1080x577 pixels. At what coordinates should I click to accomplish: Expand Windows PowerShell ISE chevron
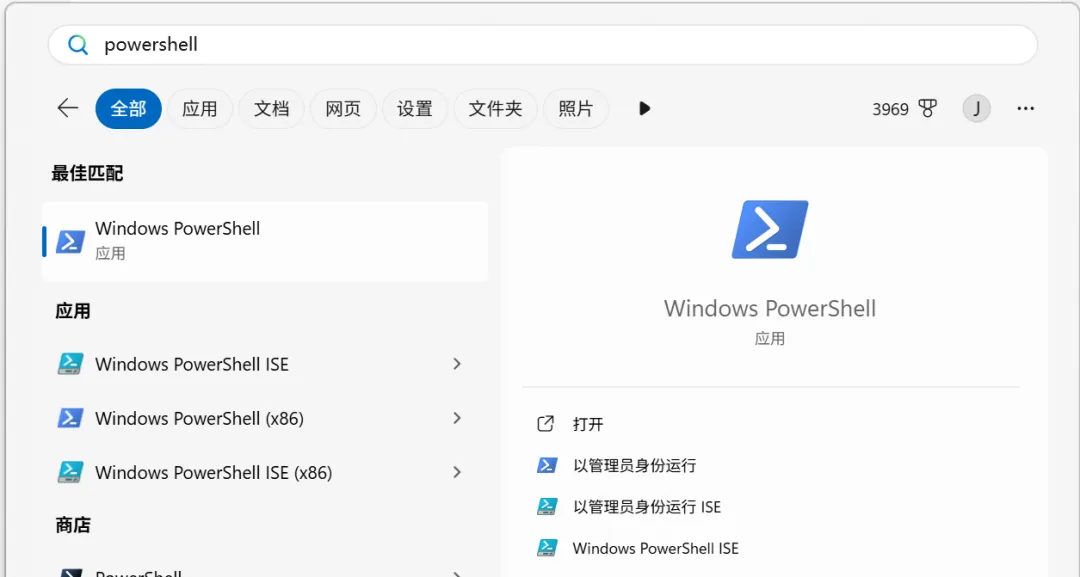tap(457, 364)
